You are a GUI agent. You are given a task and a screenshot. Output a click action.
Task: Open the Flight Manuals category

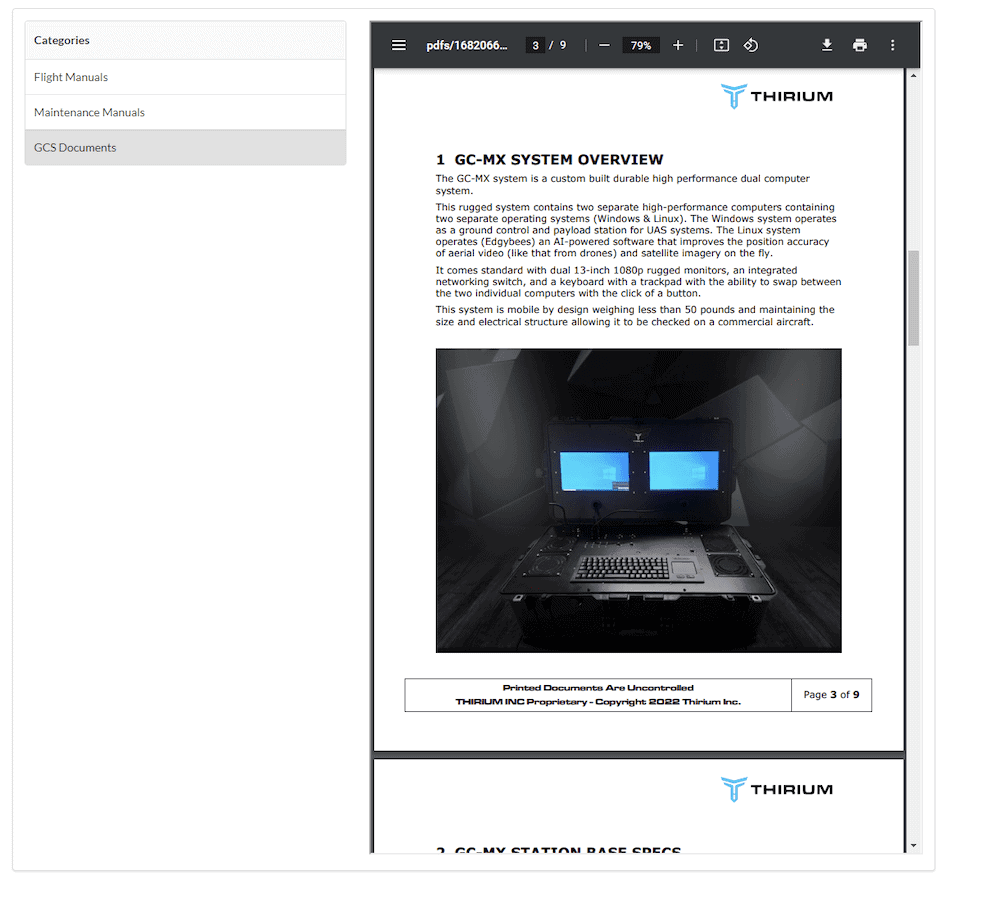pos(186,77)
